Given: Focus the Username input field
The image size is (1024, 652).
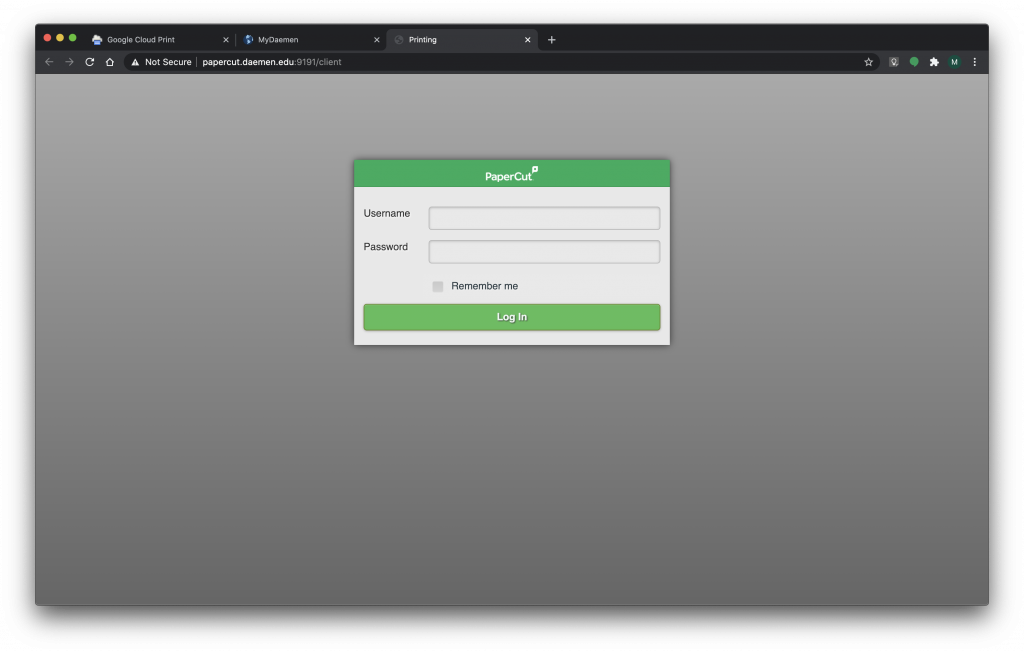Looking at the screenshot, I should 544,218.
